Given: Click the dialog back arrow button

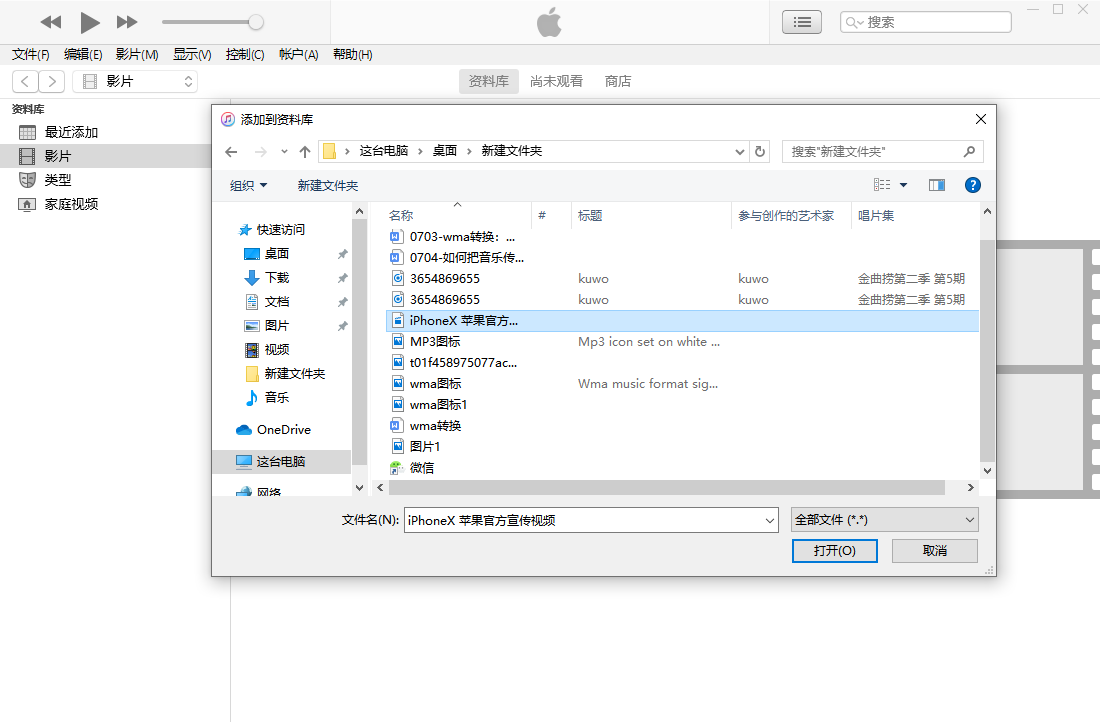Looking at the screenshot, I should [x=232, y=152].
